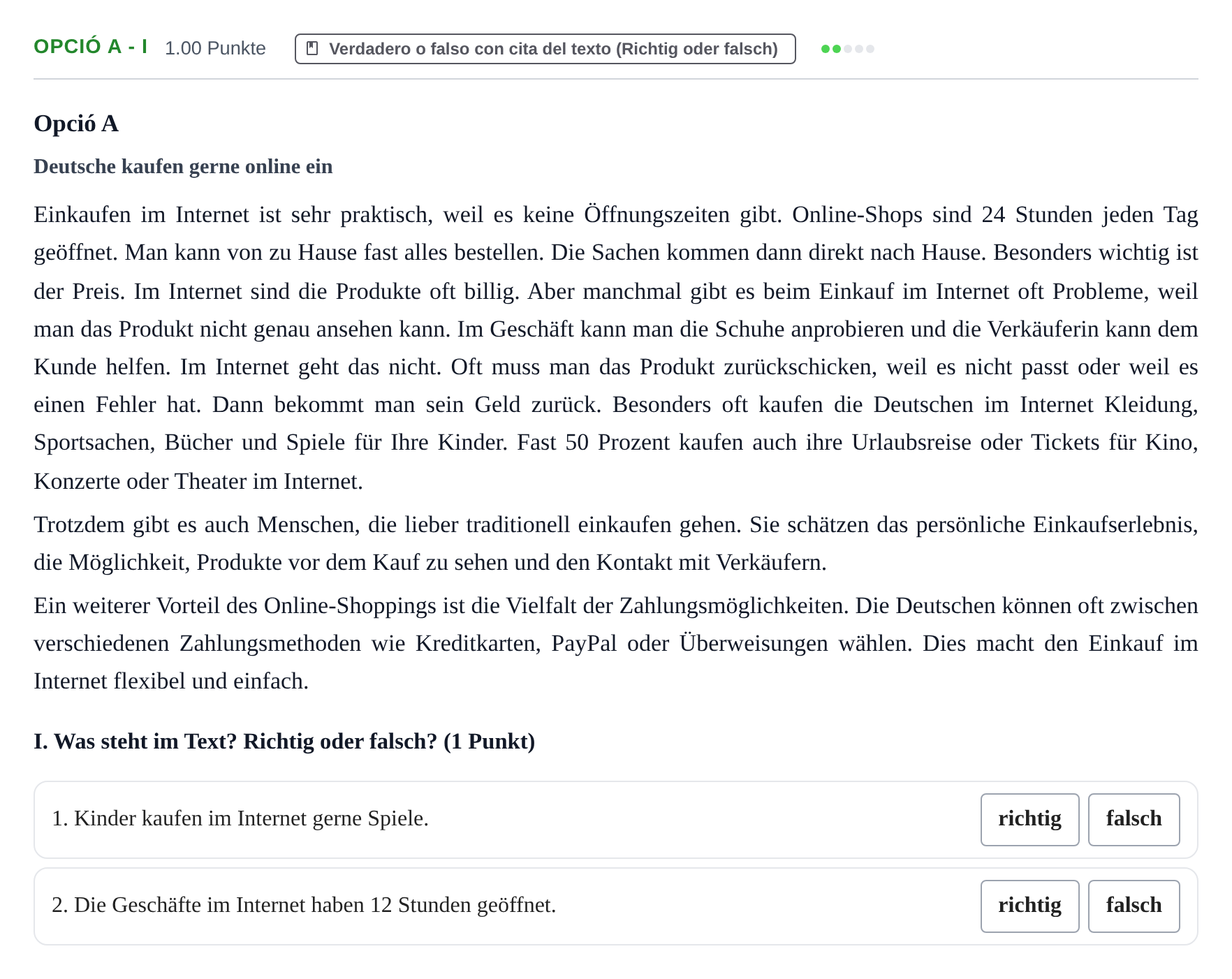Screen dimensions: 1232x979
Task: Mark statement 1 as richtig
Action: pos(1029,819)
